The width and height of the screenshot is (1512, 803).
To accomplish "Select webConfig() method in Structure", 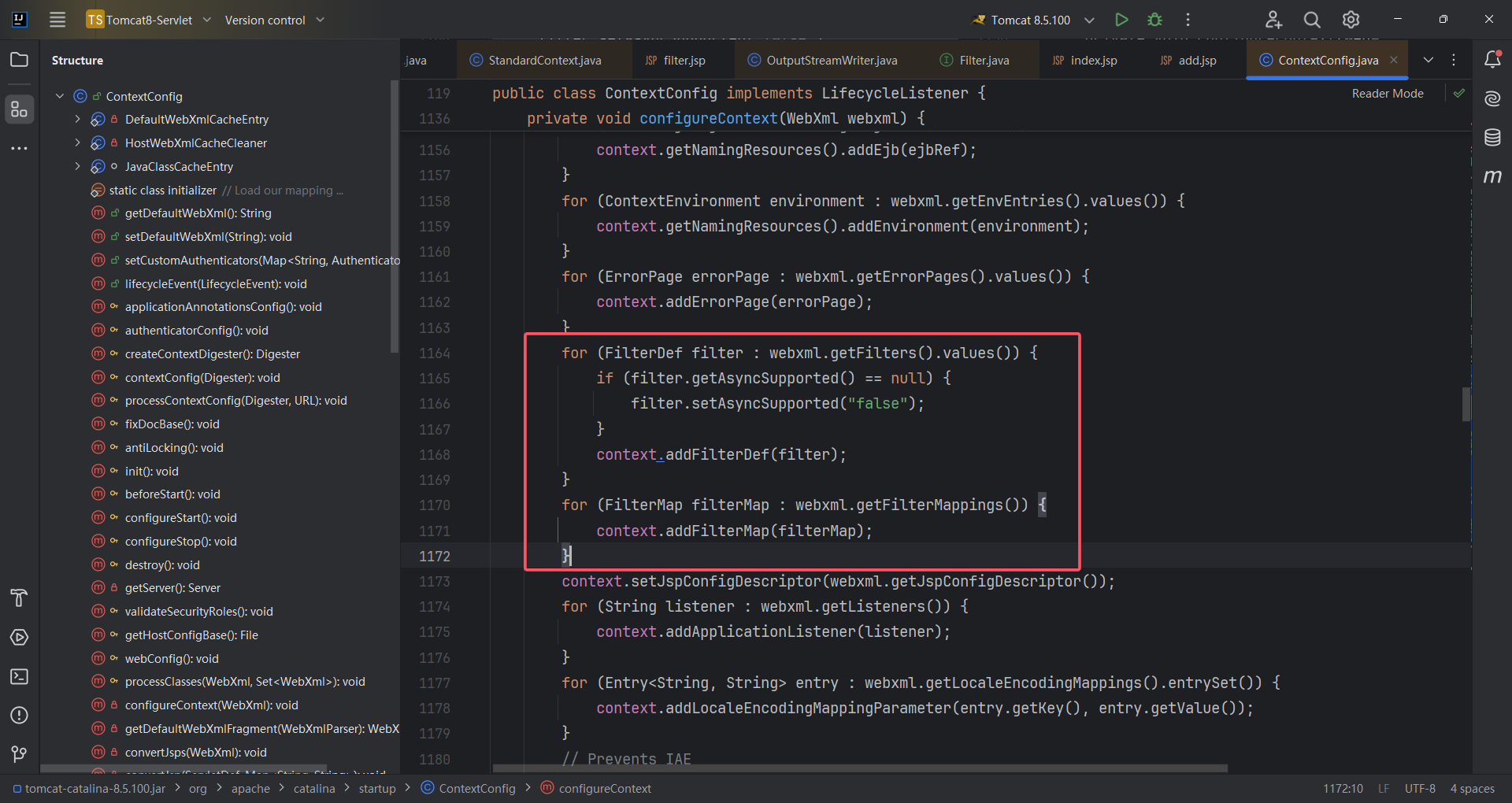I will (x=172, y=658).
